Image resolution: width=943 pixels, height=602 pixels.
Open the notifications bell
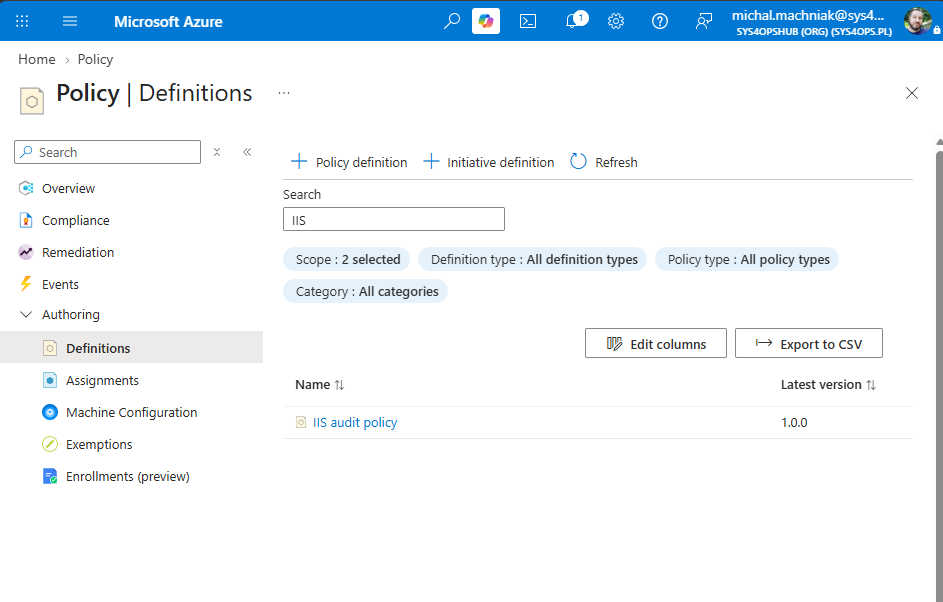click(573, 21)
